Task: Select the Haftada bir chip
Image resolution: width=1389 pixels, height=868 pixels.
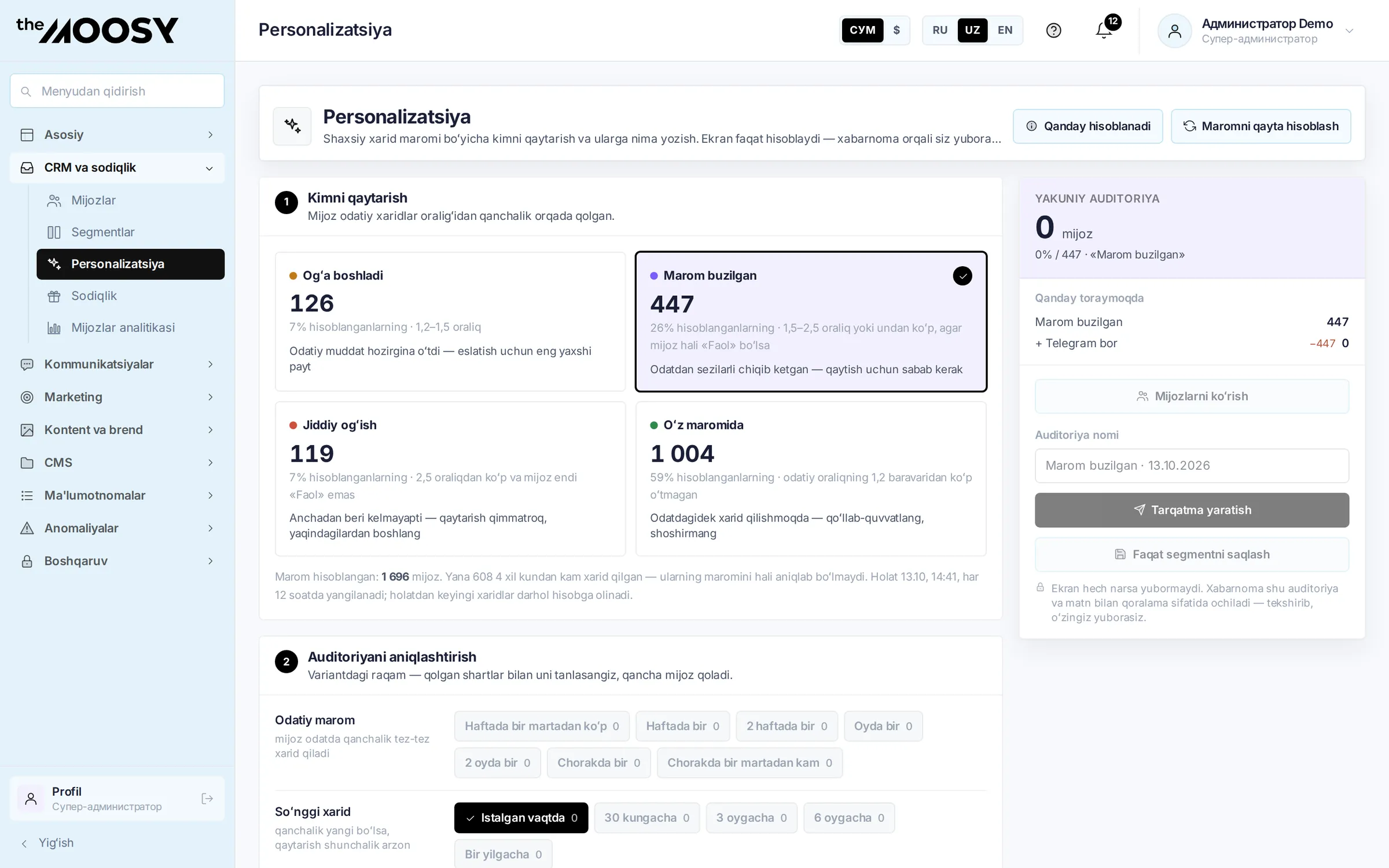Action: tap(683, 726)
